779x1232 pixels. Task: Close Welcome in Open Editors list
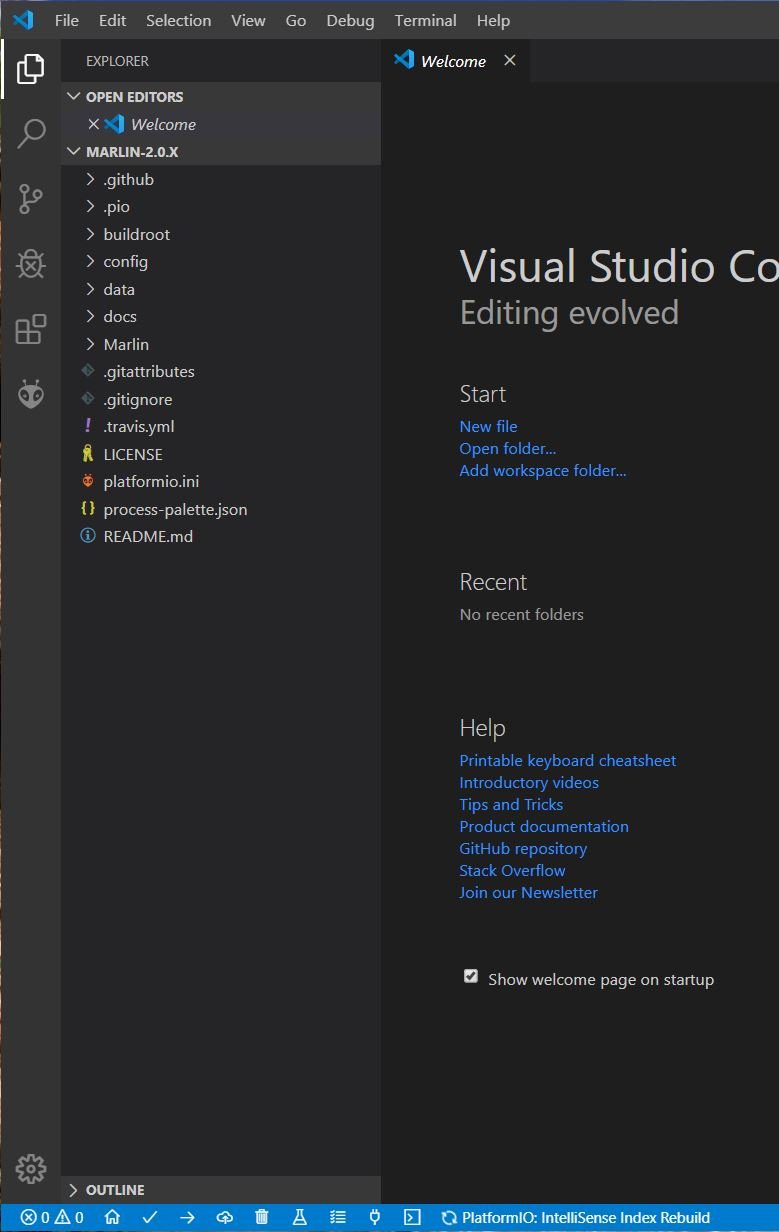(x=93, y=124)
